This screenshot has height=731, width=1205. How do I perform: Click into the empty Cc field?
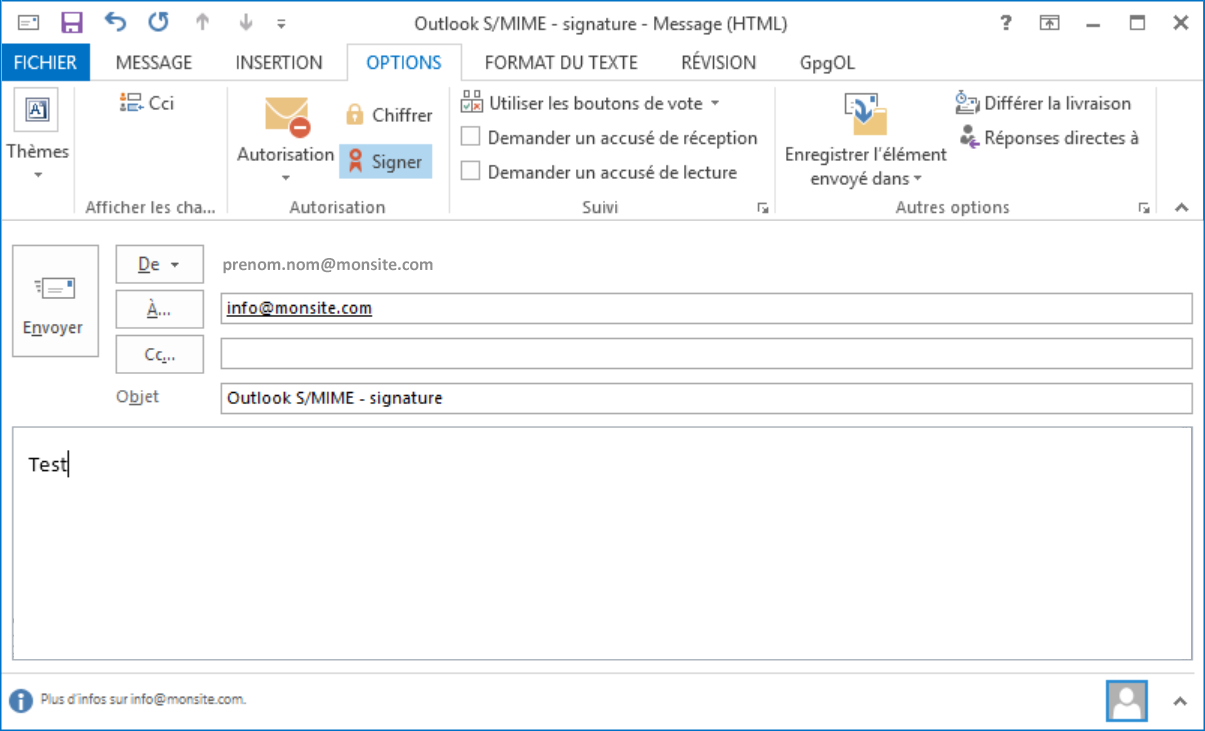[706, 353]
